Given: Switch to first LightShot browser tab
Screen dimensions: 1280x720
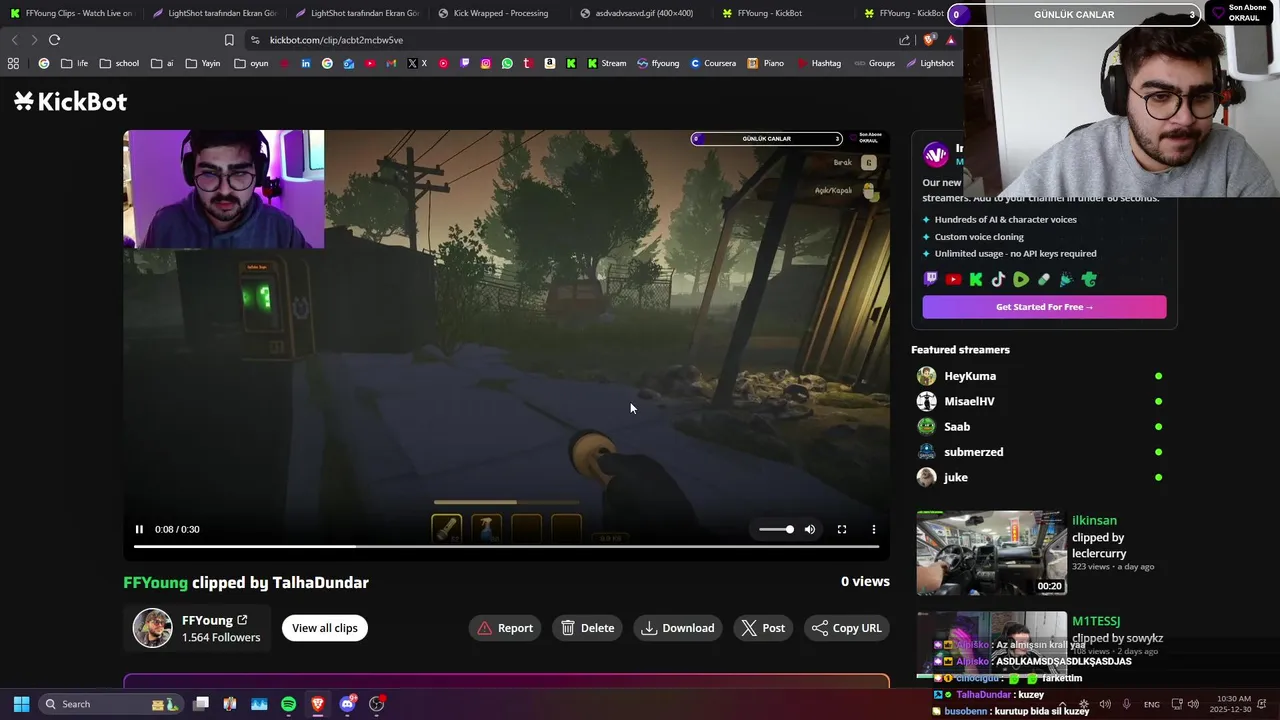Looking at the screenshot, I should coord(213,13).
